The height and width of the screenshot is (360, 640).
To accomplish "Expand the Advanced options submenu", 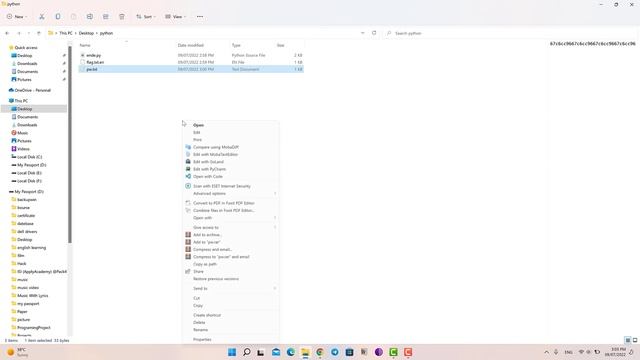I will click(231, 193).
